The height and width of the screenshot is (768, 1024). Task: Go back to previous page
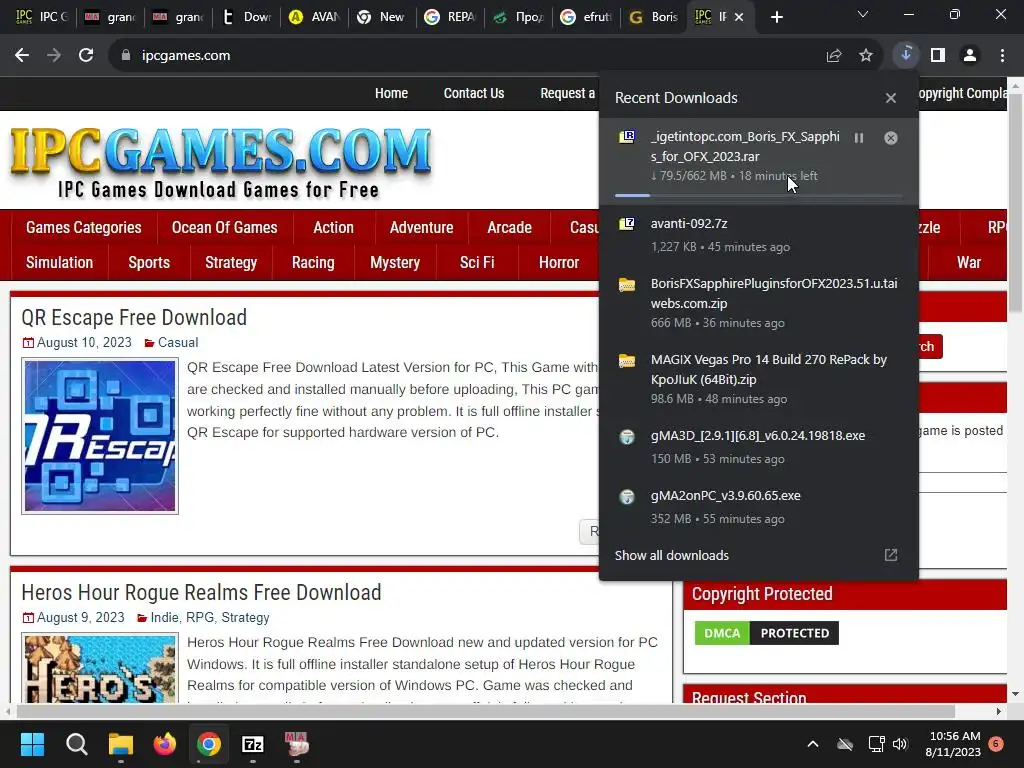point(22,56)
